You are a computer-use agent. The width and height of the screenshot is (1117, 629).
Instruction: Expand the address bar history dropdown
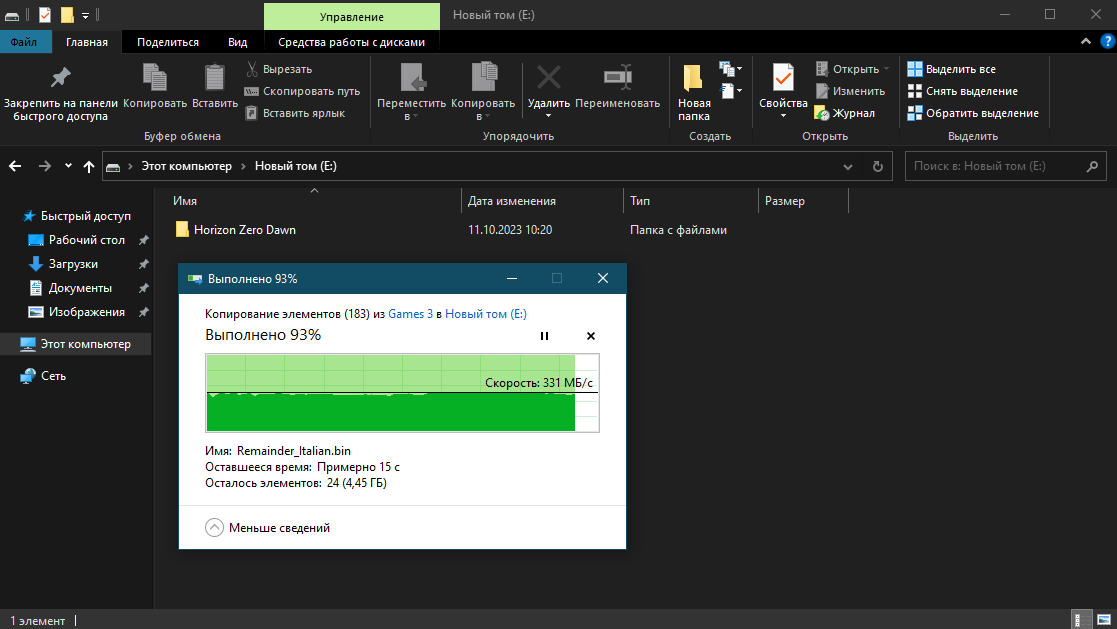coord(848,167)
